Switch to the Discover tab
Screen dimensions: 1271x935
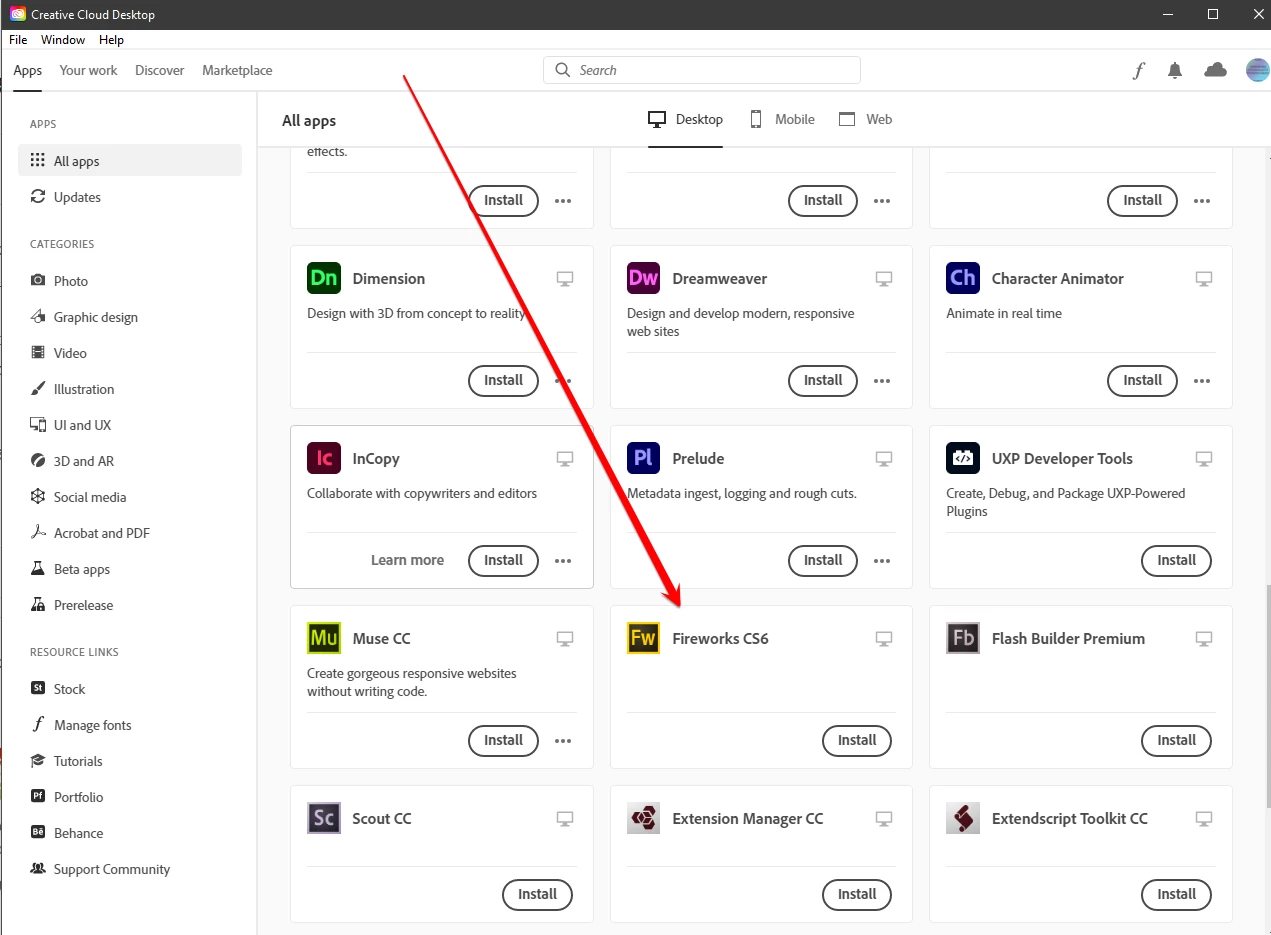point(160,70)
